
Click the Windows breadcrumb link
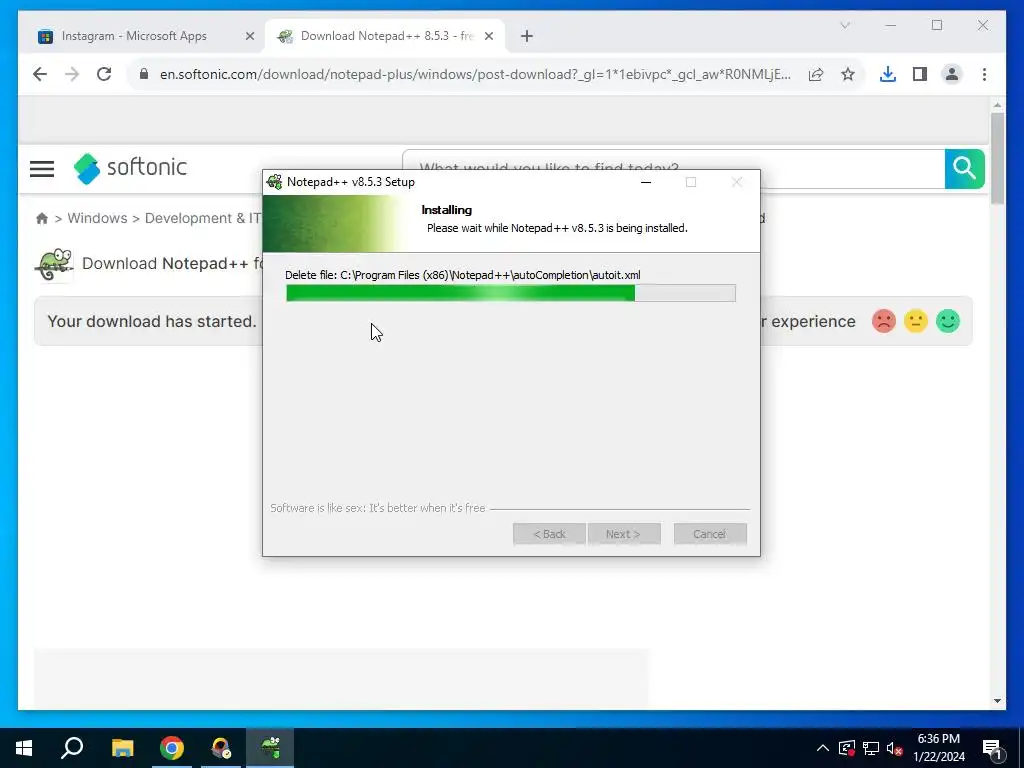(97, 218)
